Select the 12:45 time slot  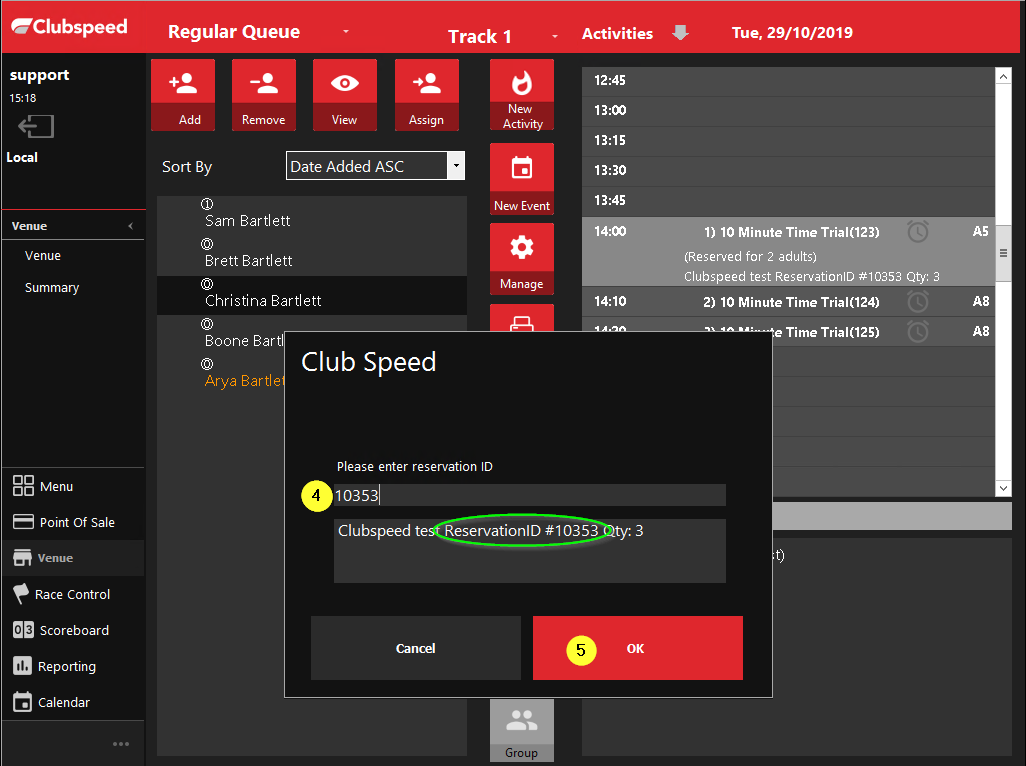coord(788,80)
